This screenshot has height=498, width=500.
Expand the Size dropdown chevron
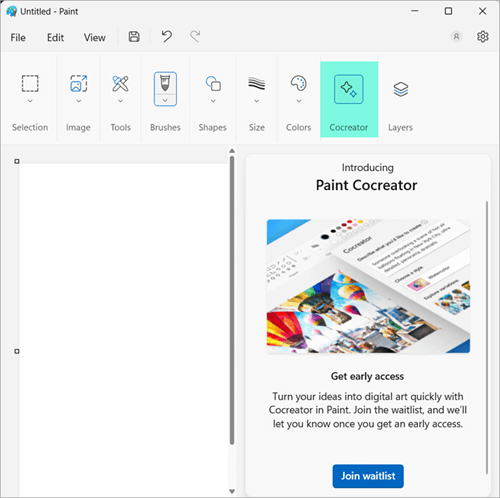tap(257, 101)
